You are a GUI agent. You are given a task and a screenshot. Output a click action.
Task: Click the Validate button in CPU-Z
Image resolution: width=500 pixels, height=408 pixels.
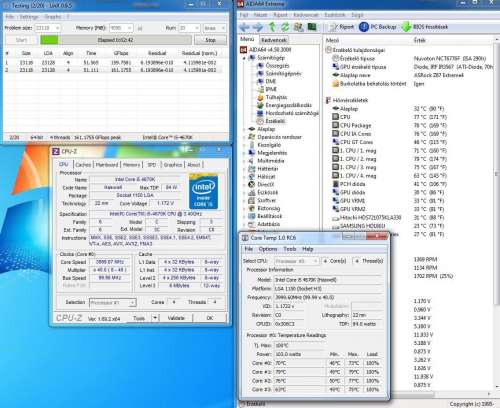pyautogui.click(x=176, y=318)
